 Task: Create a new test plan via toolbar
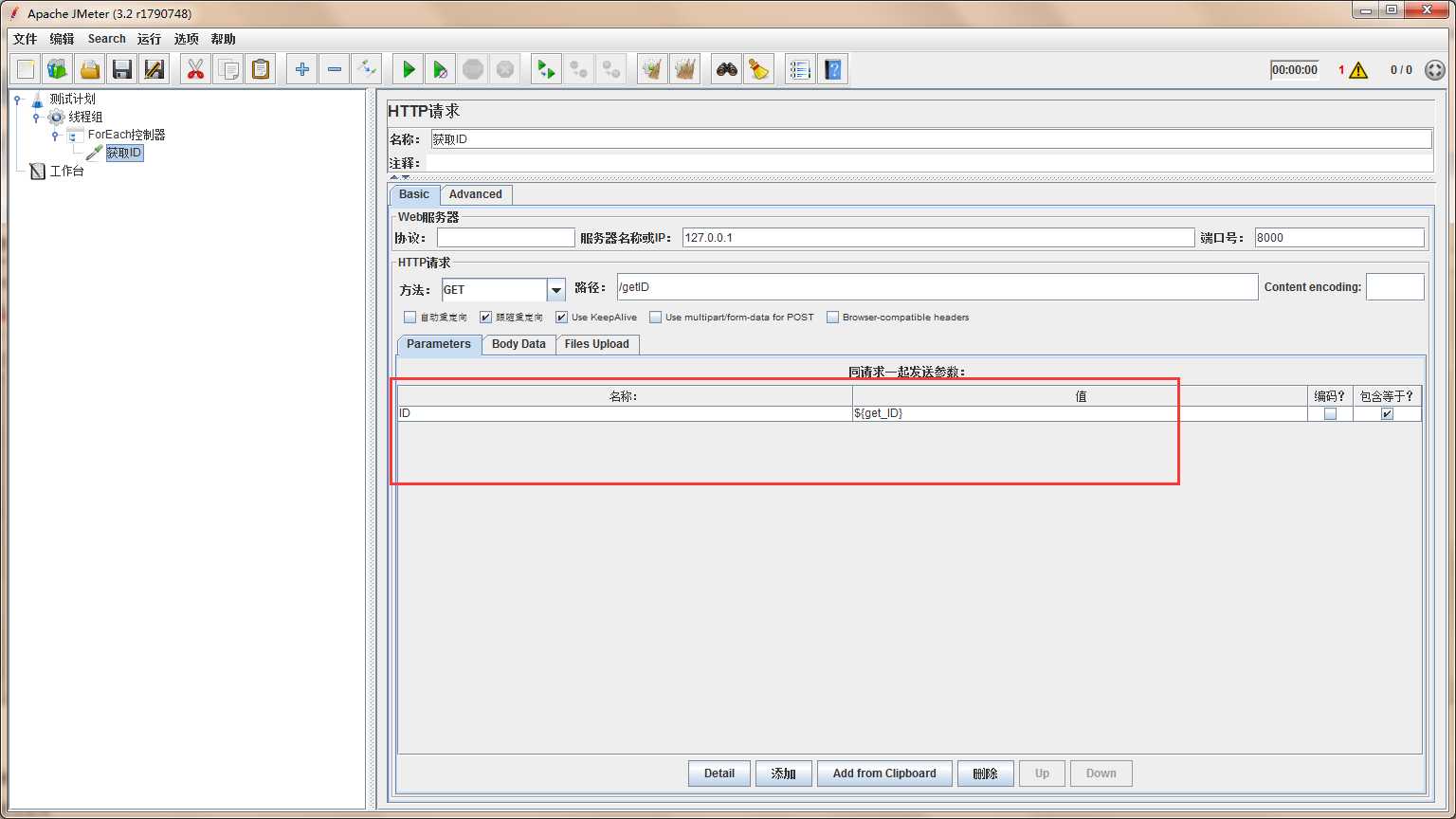[26, 69]
